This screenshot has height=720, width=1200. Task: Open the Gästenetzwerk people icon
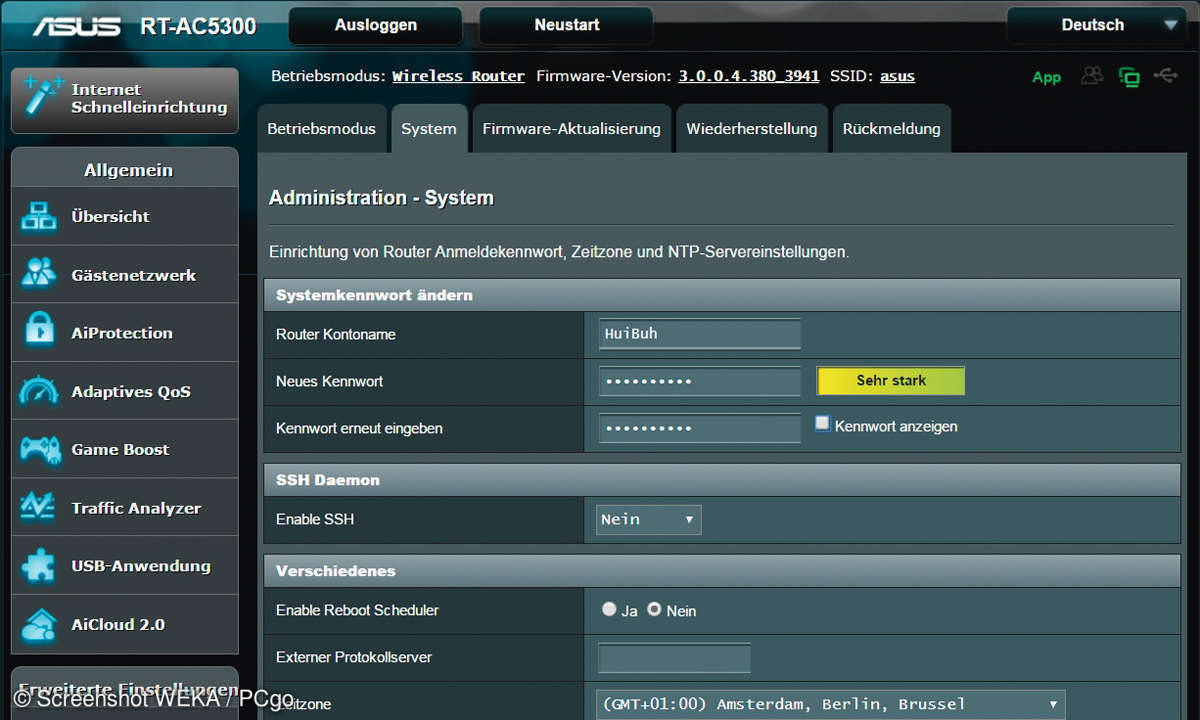tap(39, 274)
